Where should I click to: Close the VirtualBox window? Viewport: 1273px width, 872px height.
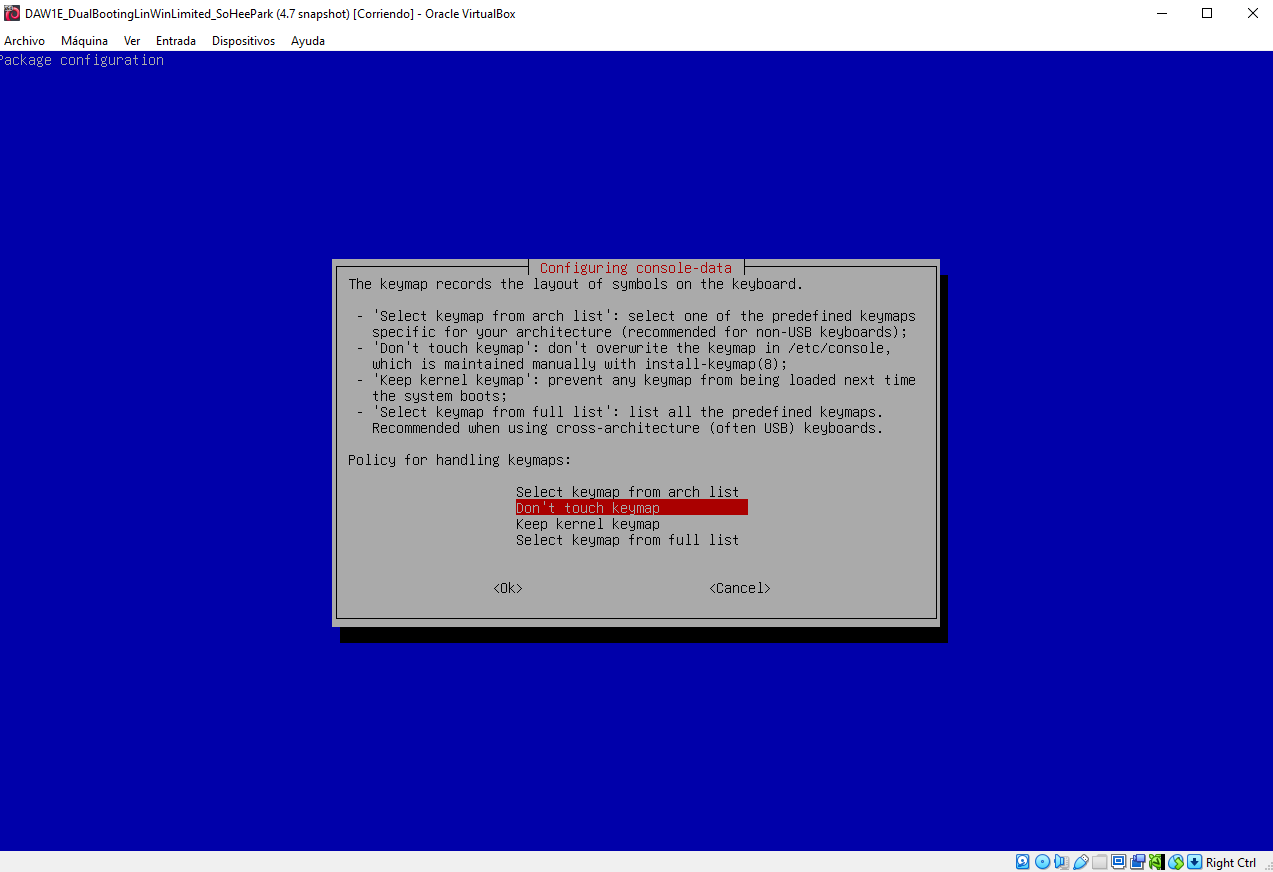(1252, 14)
